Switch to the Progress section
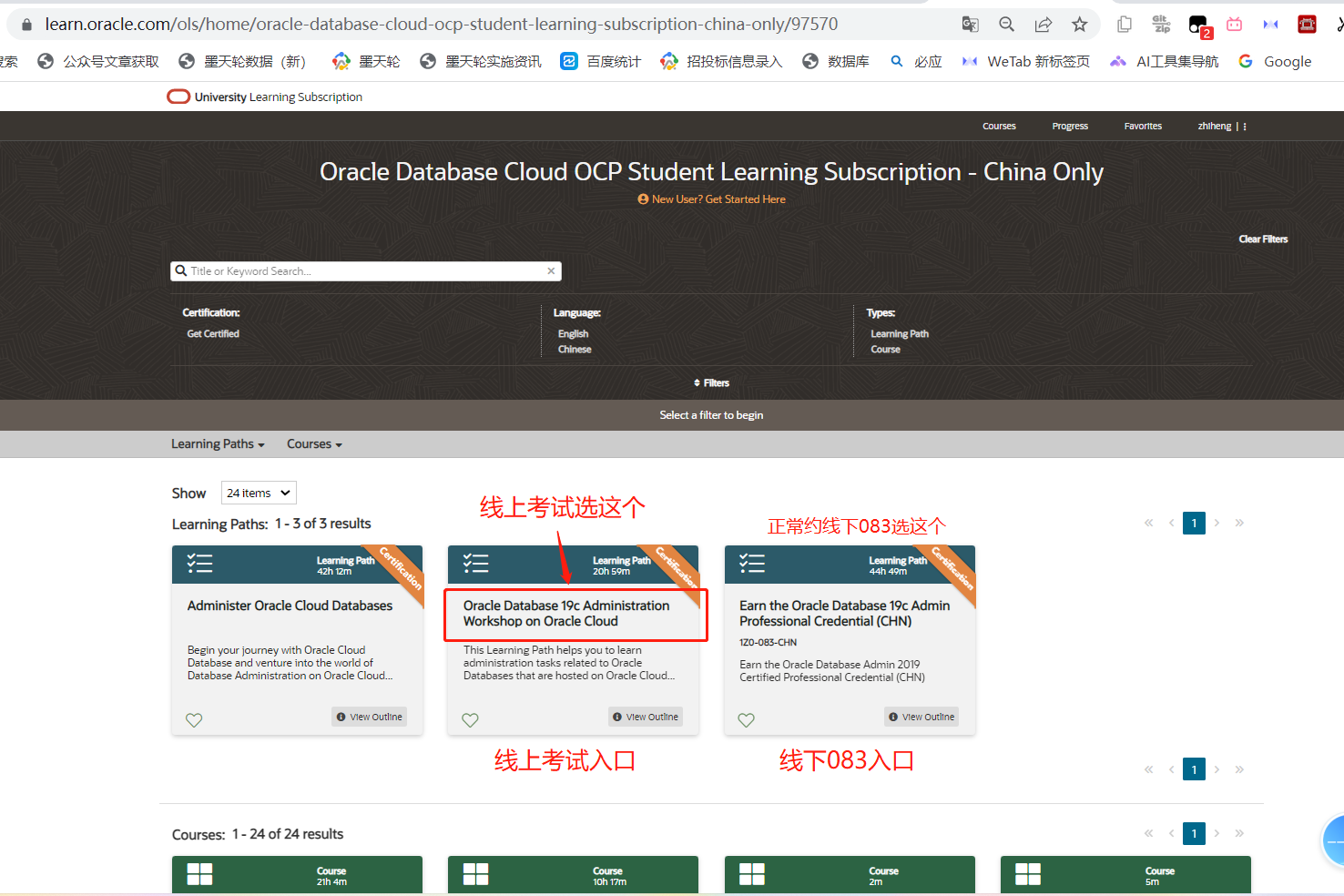This screenshot has height=896, width=1344. point(1070,126)
